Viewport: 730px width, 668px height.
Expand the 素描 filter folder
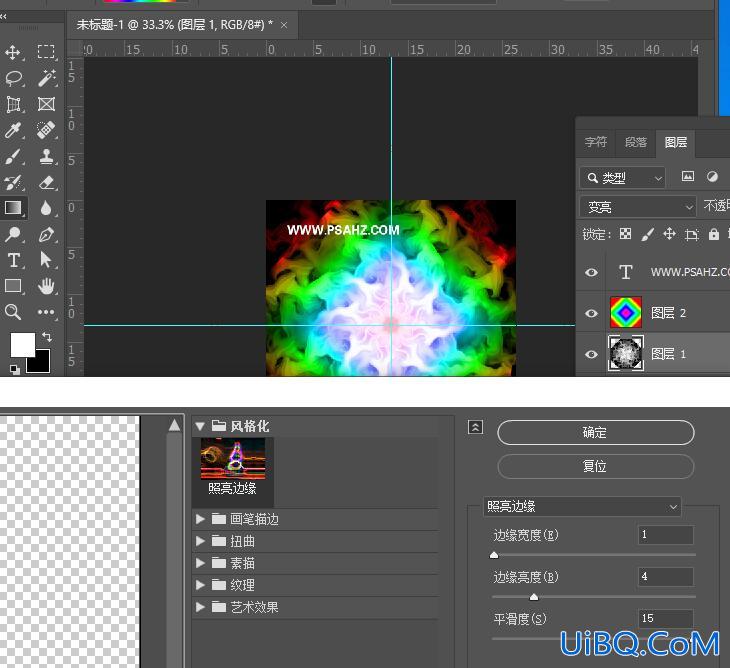200,563
